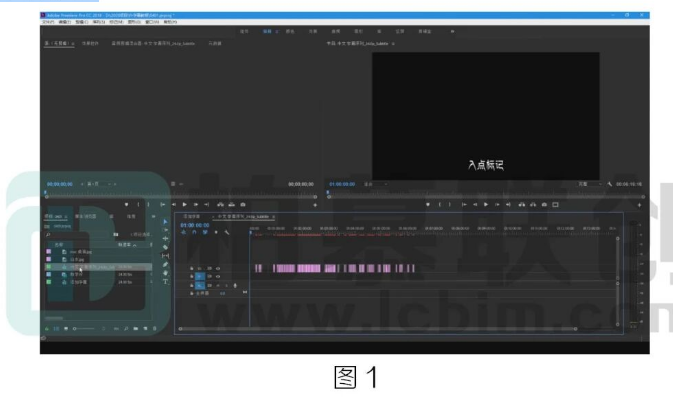Toggle lock on the top video track
This screenshot has height=408, width=673.
[193, 267]
